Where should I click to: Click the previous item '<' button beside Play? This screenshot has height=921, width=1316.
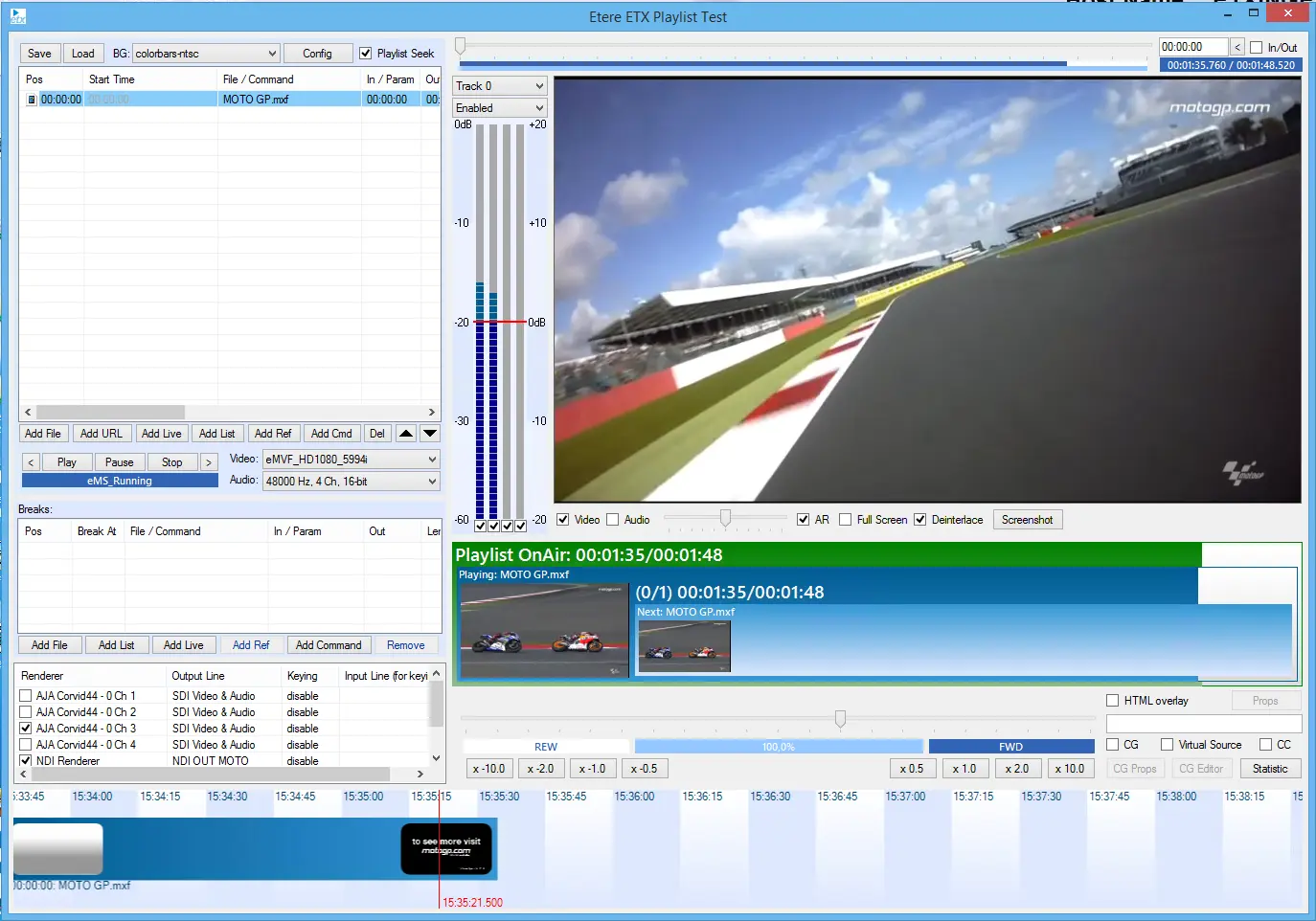(31, 462)
